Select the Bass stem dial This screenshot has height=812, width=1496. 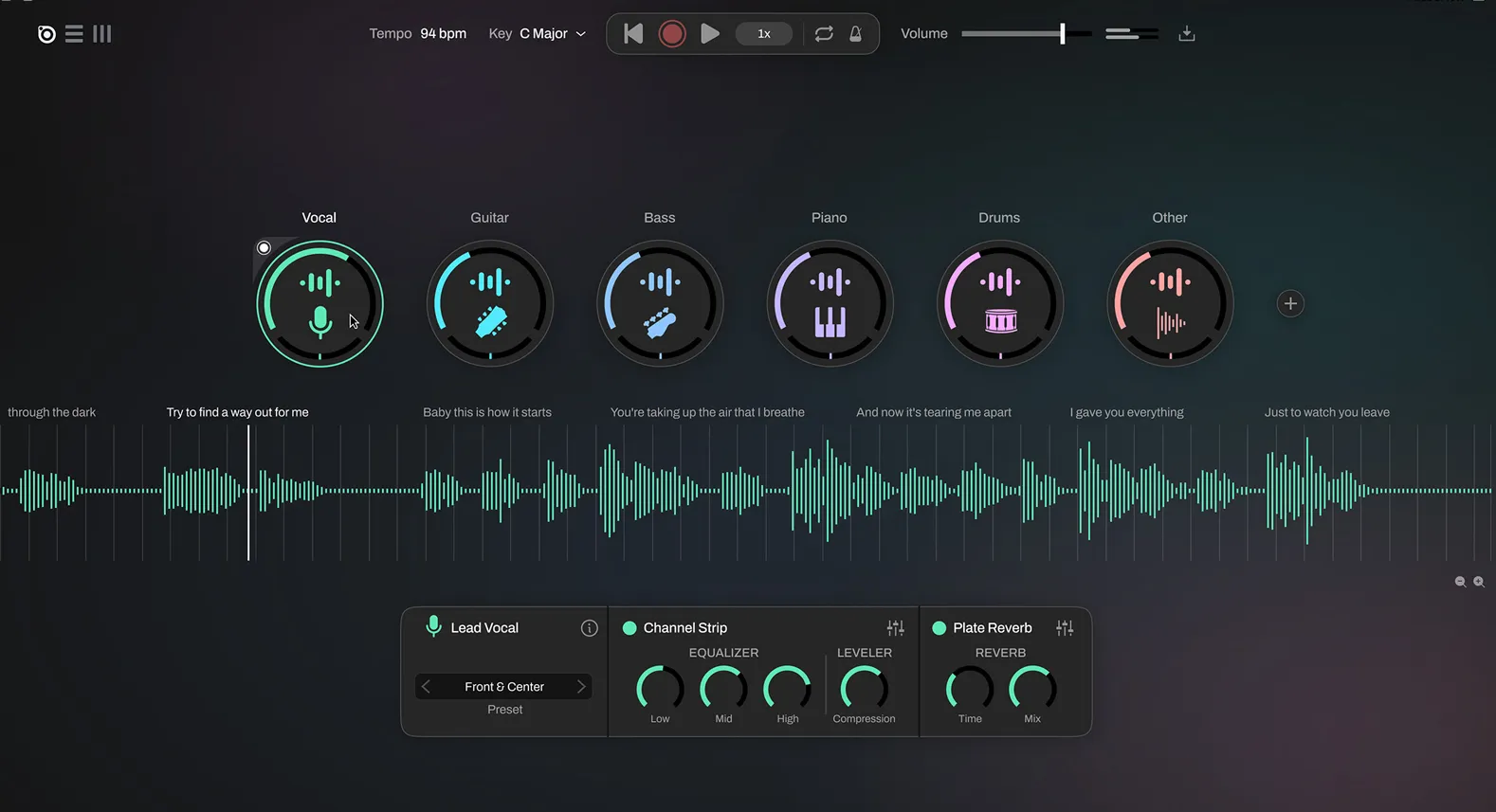pos(660,304)
